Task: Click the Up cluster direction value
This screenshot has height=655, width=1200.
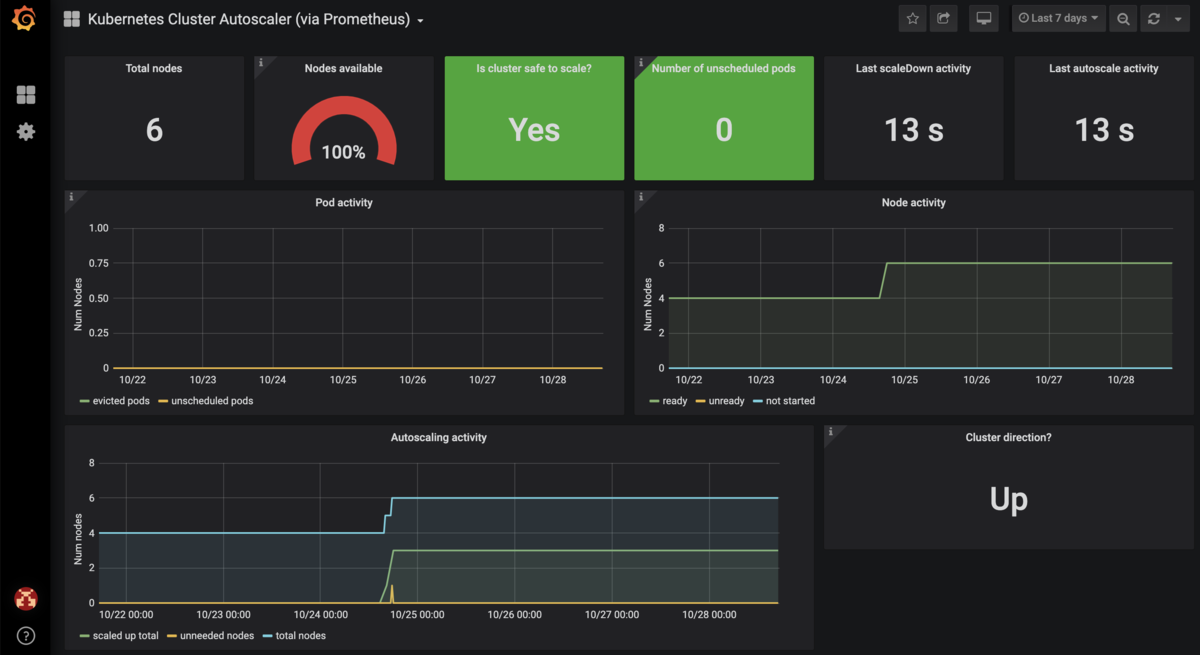Action: click(1009, 499)
